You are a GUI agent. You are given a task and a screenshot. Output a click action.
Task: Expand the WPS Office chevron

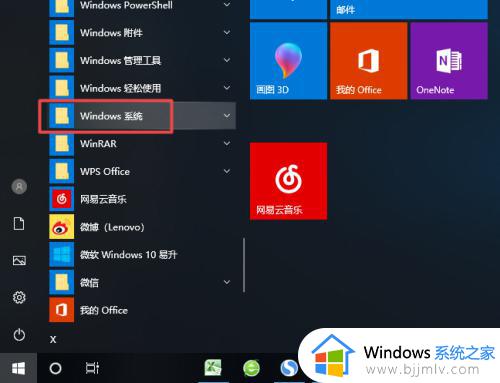click(x=227, y=171)
